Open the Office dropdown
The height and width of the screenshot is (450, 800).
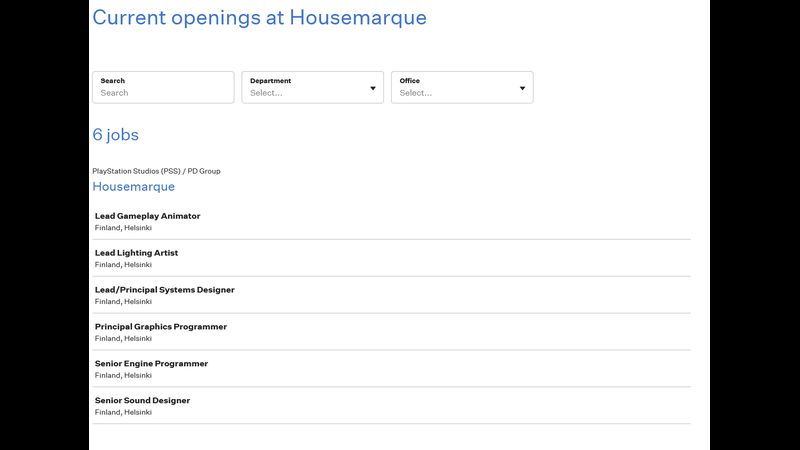point(462,87)
